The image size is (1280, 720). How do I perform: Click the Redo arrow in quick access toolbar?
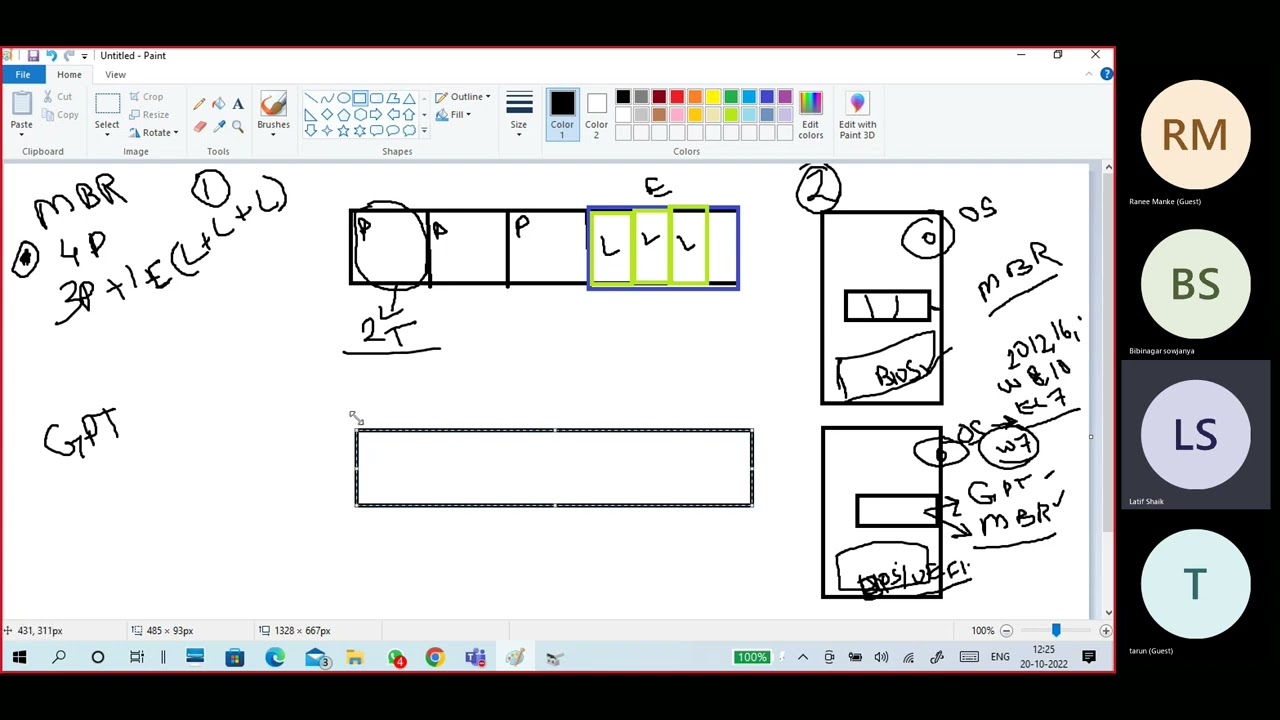pyautogui.click(x=69, y=55)
